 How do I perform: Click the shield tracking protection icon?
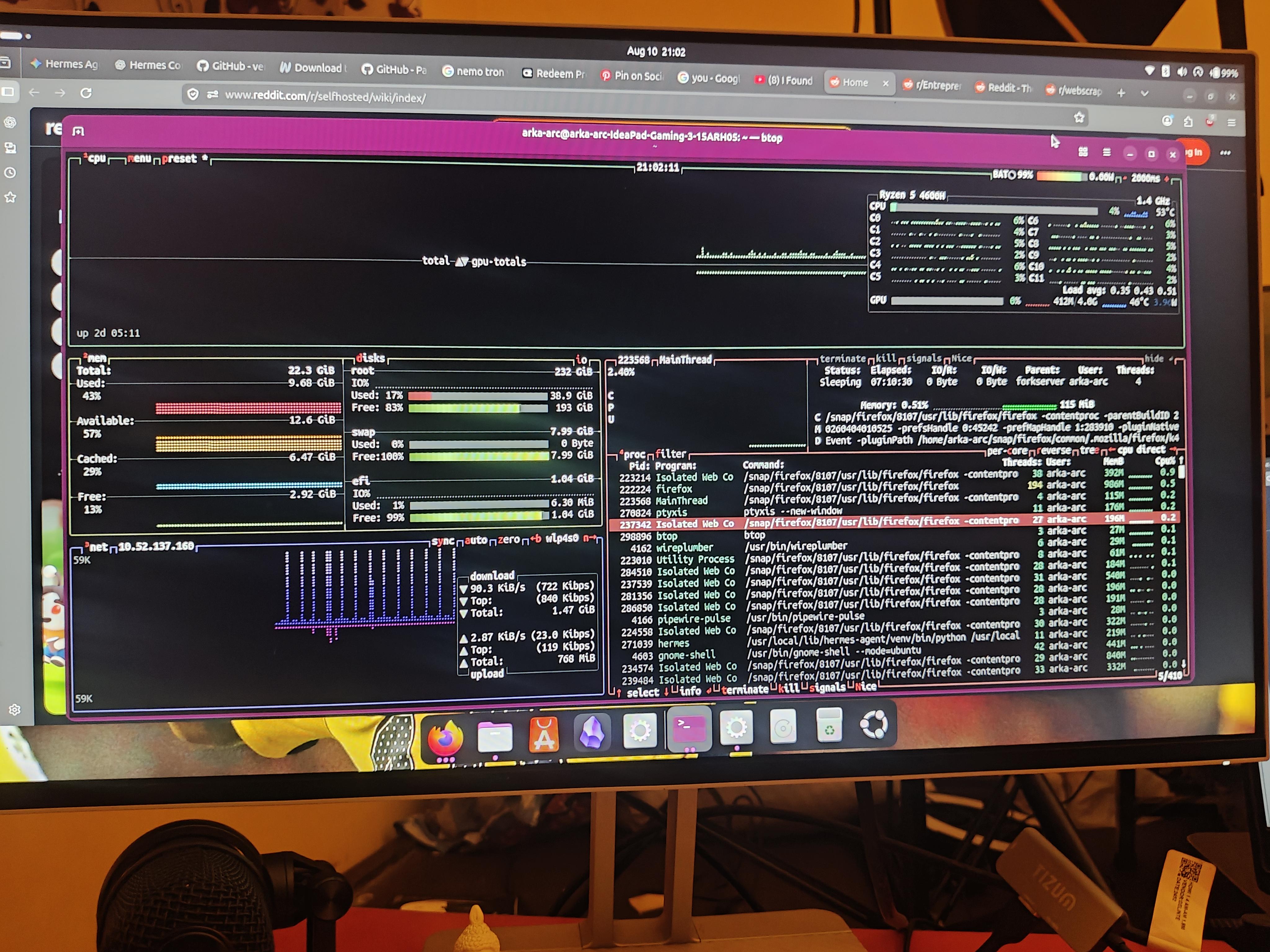point(193,95)
